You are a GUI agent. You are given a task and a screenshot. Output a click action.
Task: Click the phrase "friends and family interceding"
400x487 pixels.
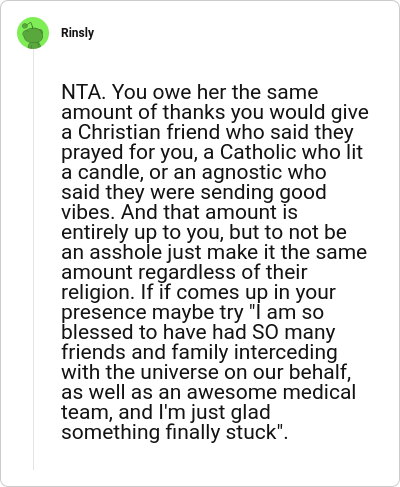click(199, 353)
